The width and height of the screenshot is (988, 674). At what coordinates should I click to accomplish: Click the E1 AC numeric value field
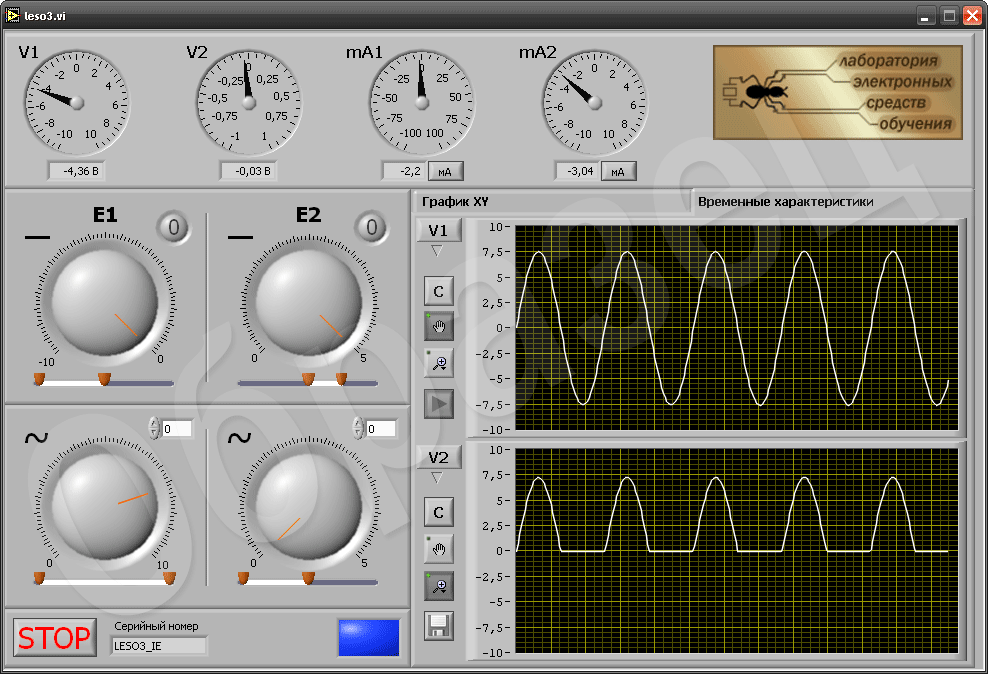pyautogui.click(x=177, y=429)
